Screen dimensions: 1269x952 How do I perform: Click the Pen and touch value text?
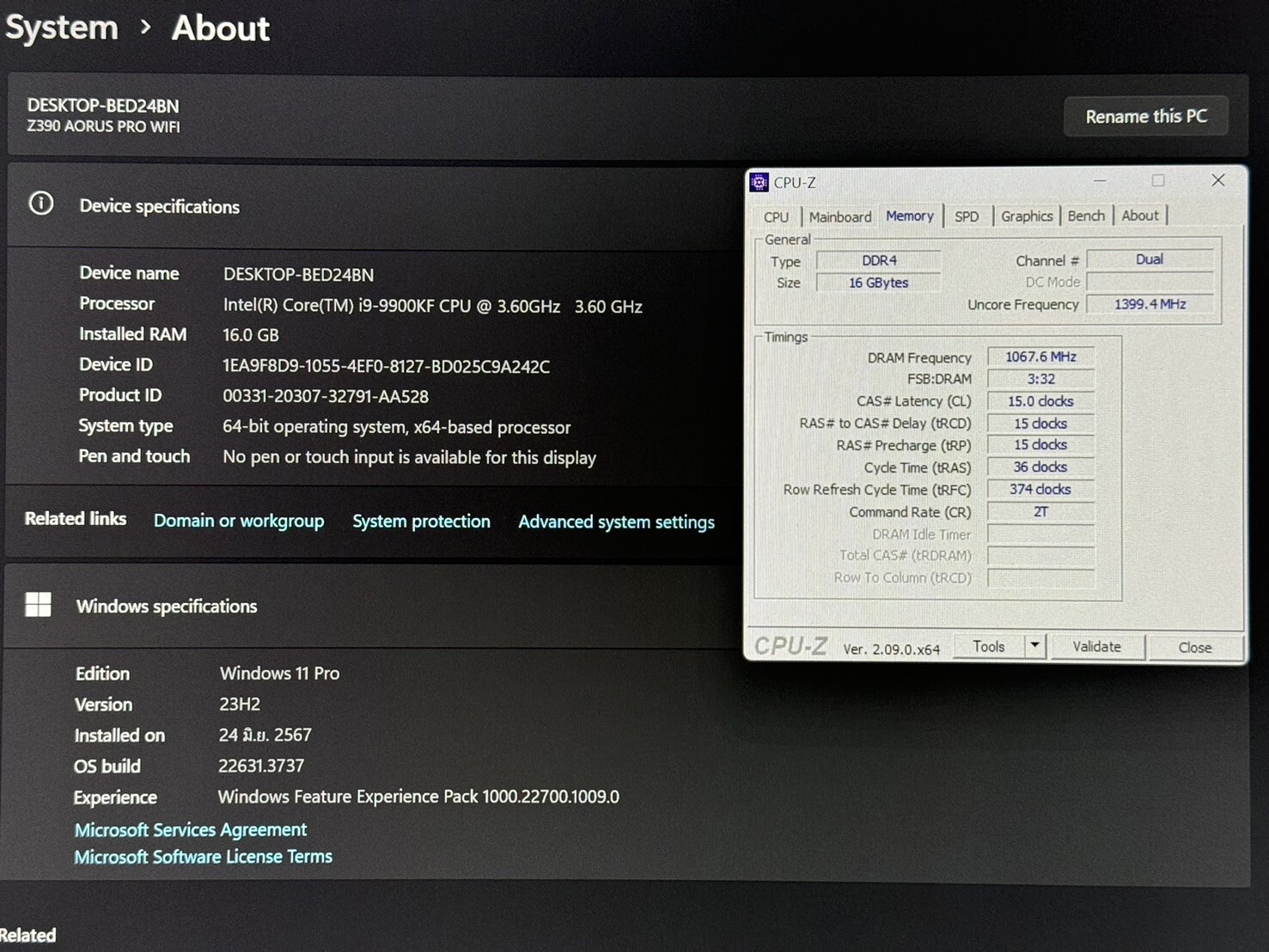click(x=409, y=458)
